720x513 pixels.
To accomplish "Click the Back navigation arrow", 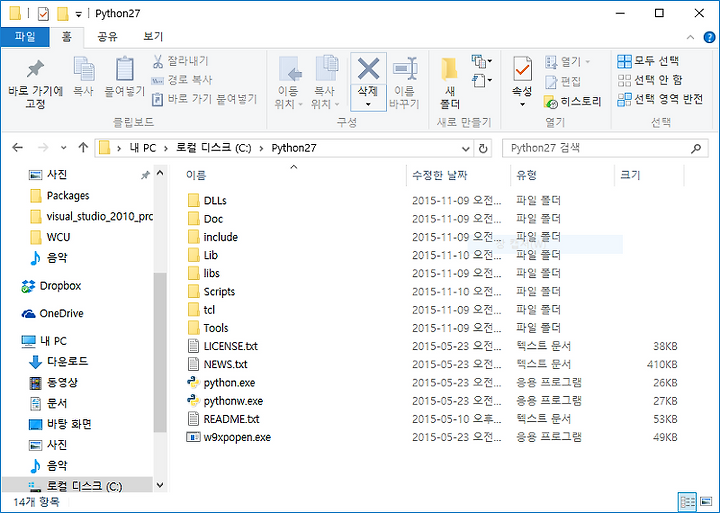I will tap(17, 148).
